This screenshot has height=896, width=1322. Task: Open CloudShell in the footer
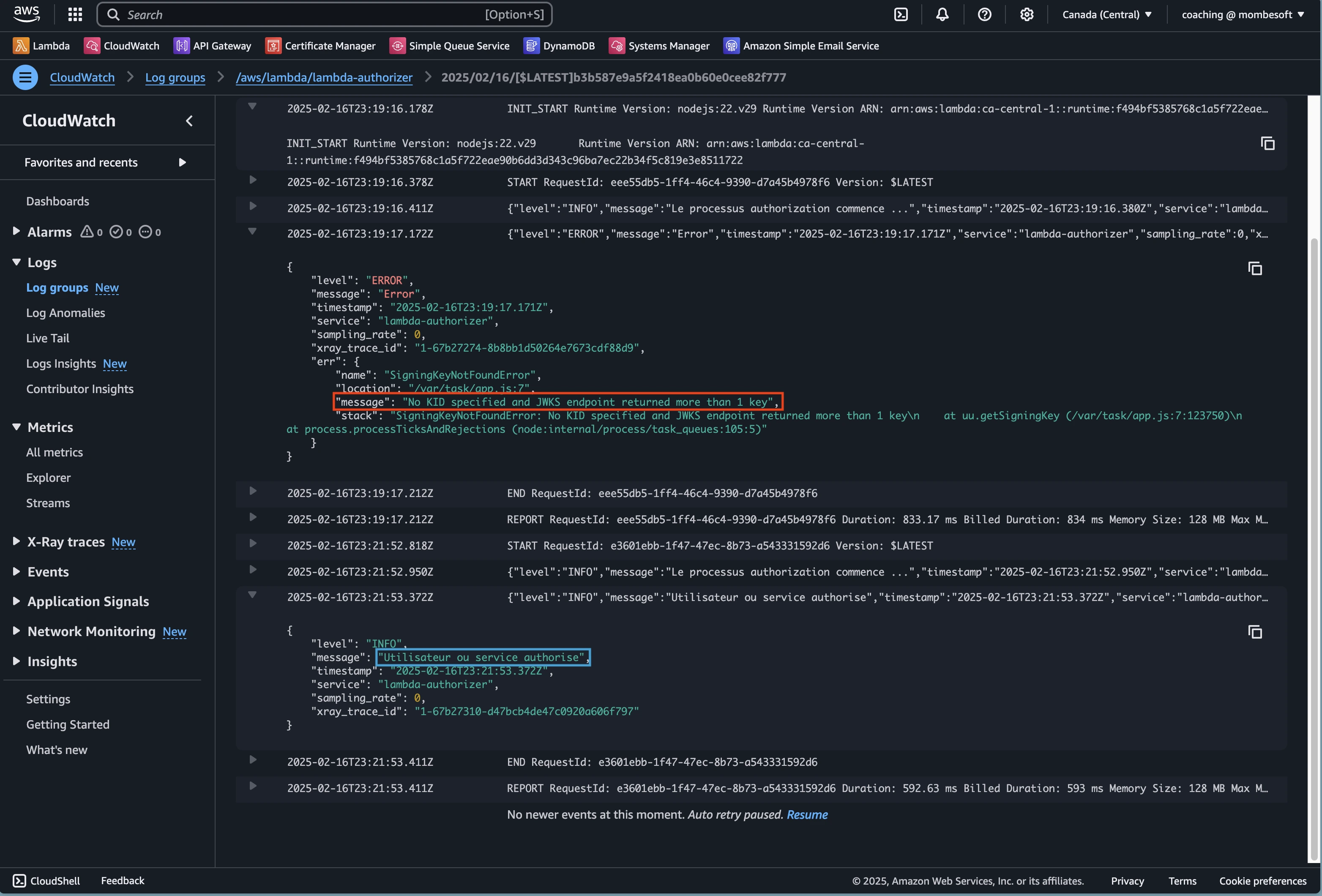pyautogui.click(x=46, y=881)
